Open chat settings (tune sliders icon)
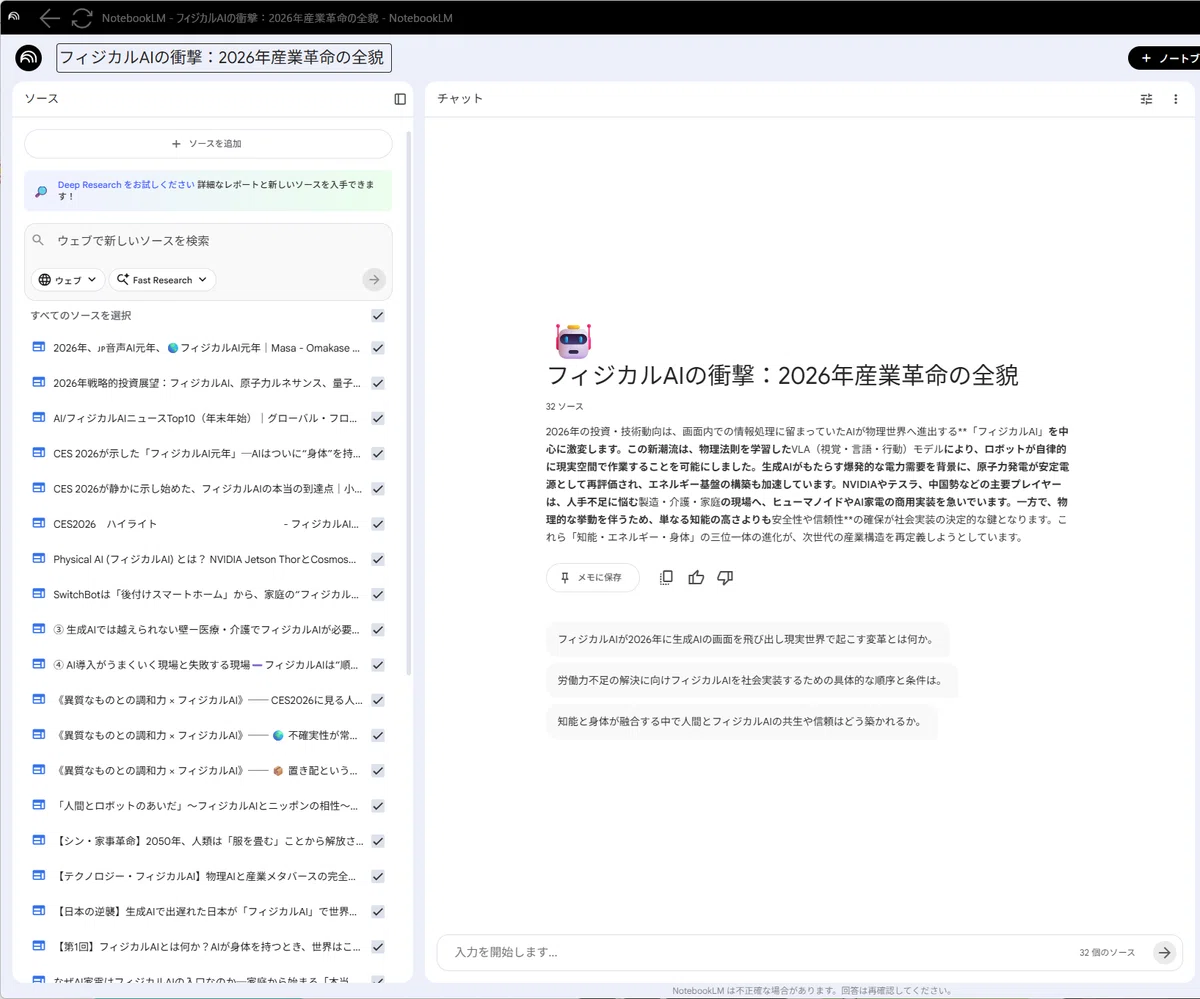 tap(1146, 99)
